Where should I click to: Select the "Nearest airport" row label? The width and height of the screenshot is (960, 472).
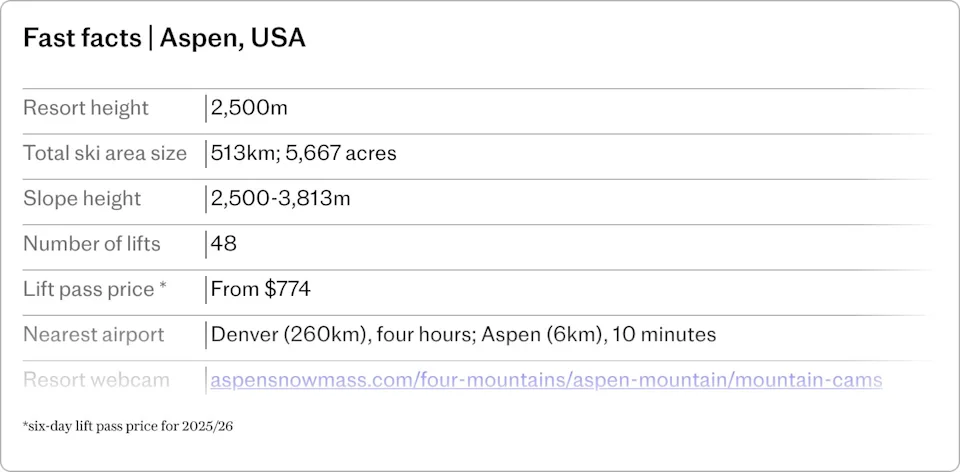(93, 334)
